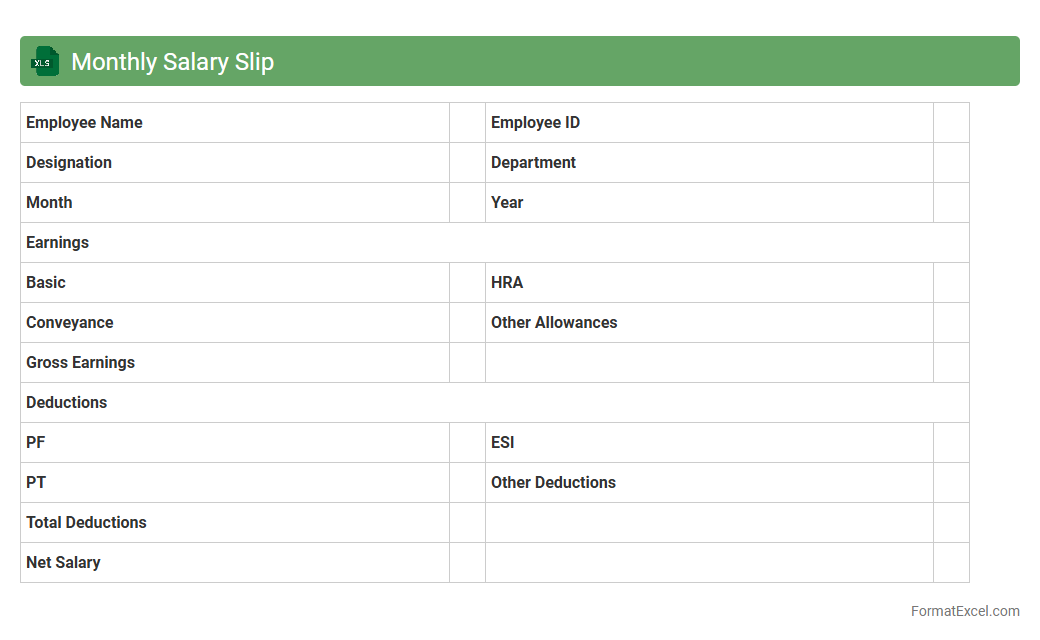Screen dimensions: 1040x640
Task: Click the empty field beside Employee ID
Action: click(x=951, y=123)
